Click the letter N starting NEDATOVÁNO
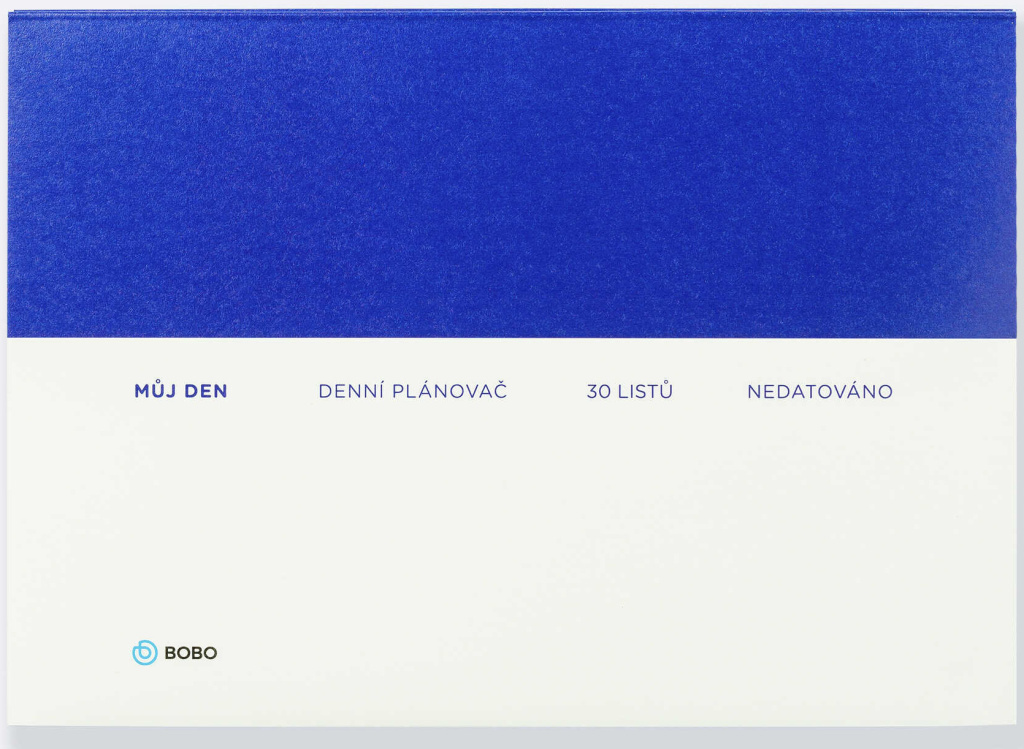This screenshot has width=1024, height=749. [754, 391]
